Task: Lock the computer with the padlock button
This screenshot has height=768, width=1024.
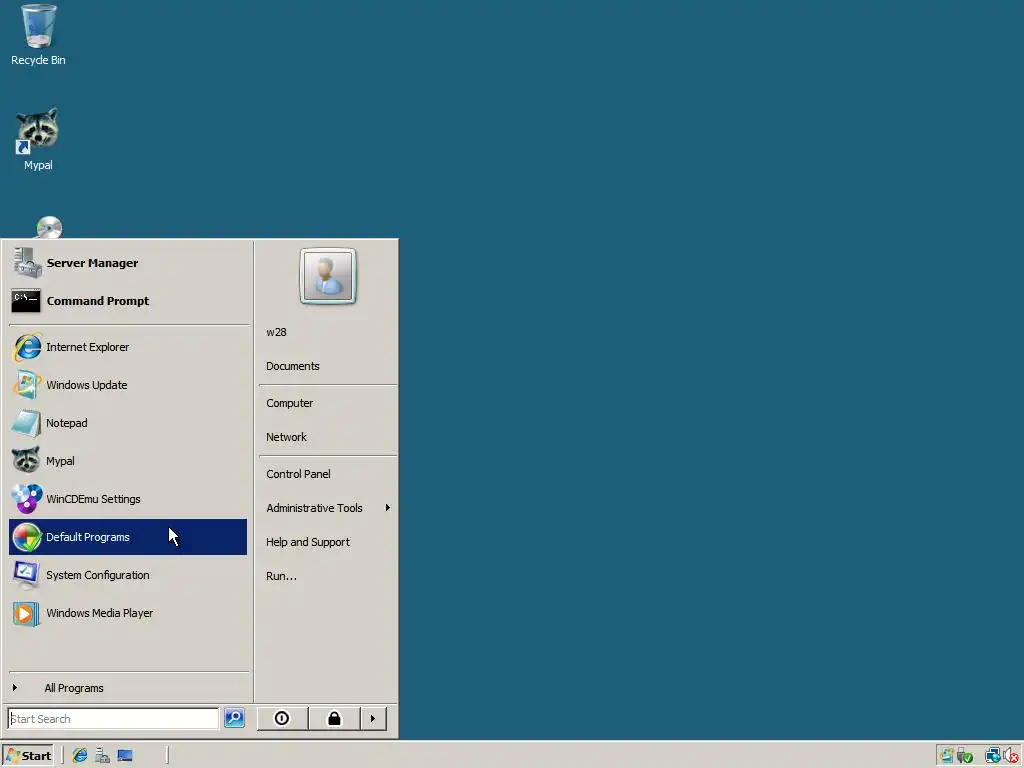Action: coord(334,718)
